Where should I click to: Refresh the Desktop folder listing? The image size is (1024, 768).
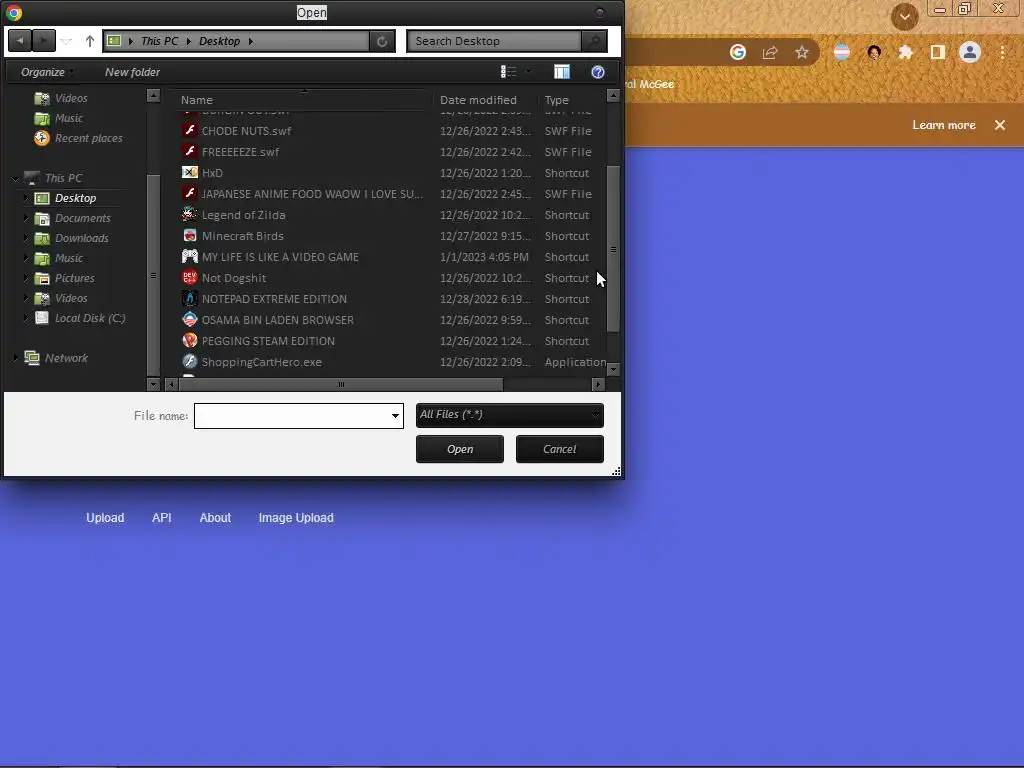(382, 41)
